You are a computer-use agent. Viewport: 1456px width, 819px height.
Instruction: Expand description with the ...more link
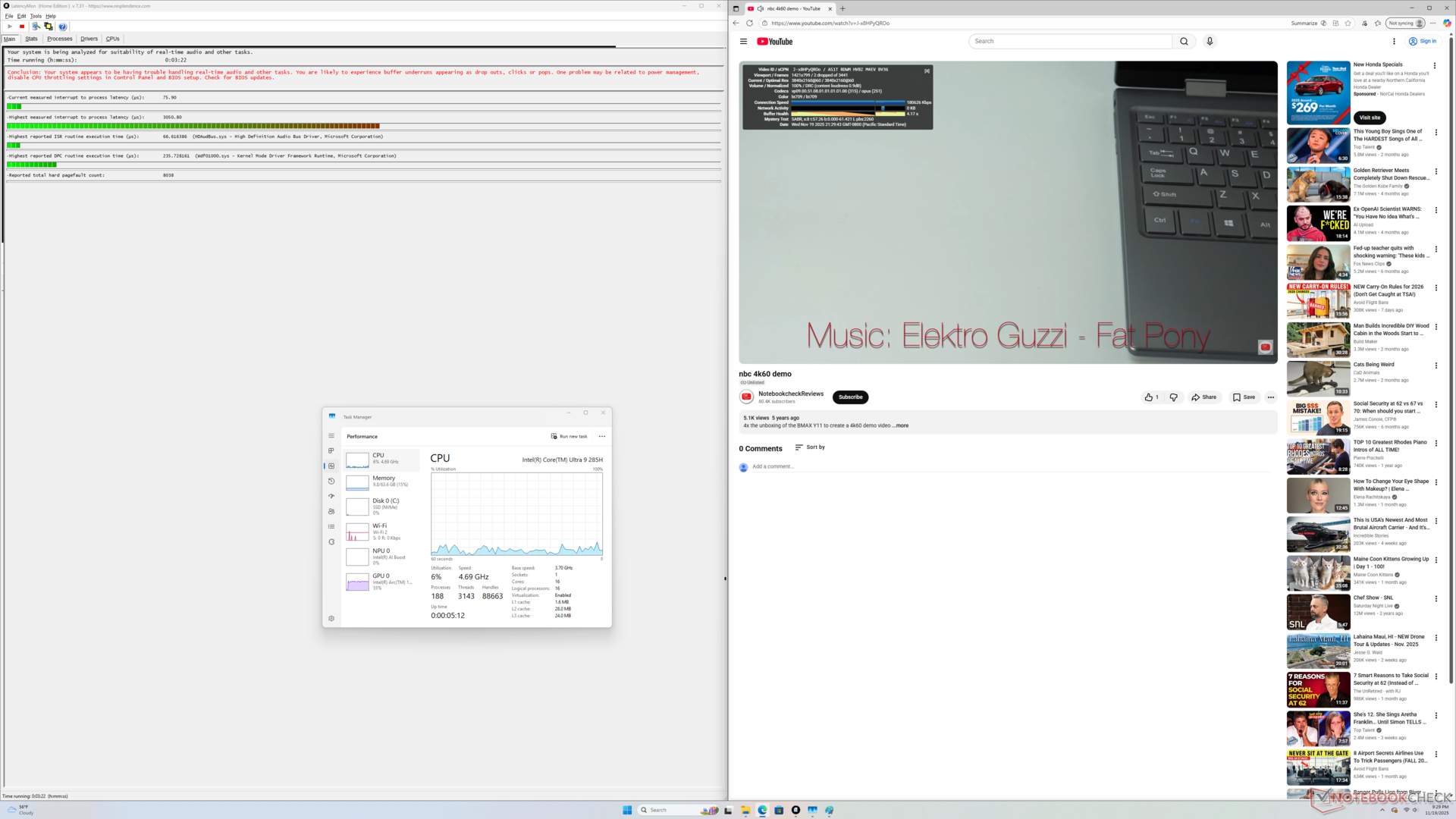[901, 425]
